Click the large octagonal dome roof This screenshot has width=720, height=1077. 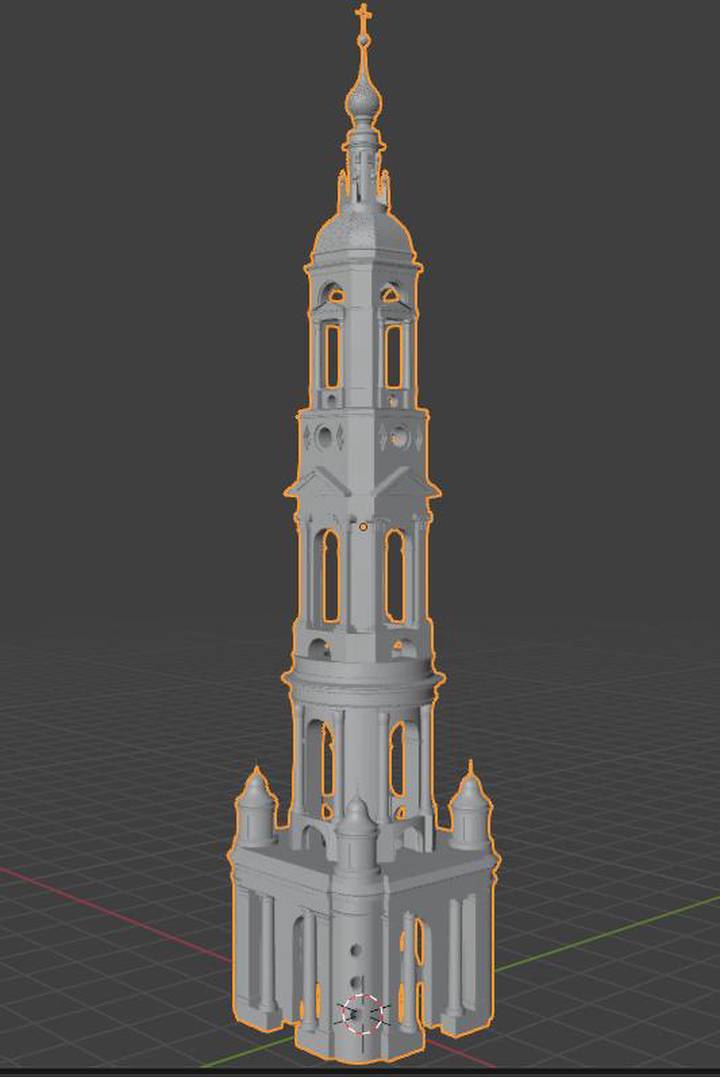(x=363, y=234)
